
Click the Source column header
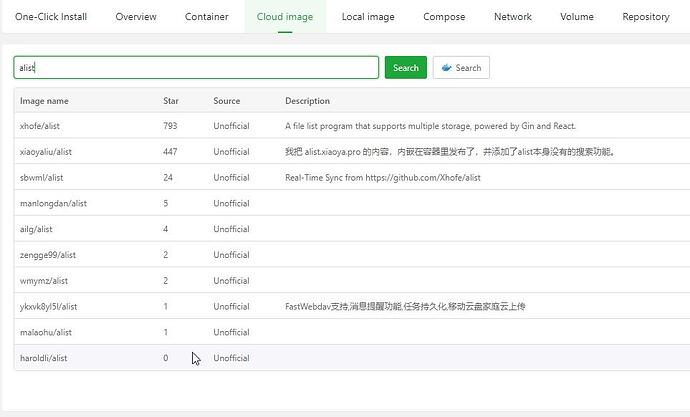coord(227,101)
